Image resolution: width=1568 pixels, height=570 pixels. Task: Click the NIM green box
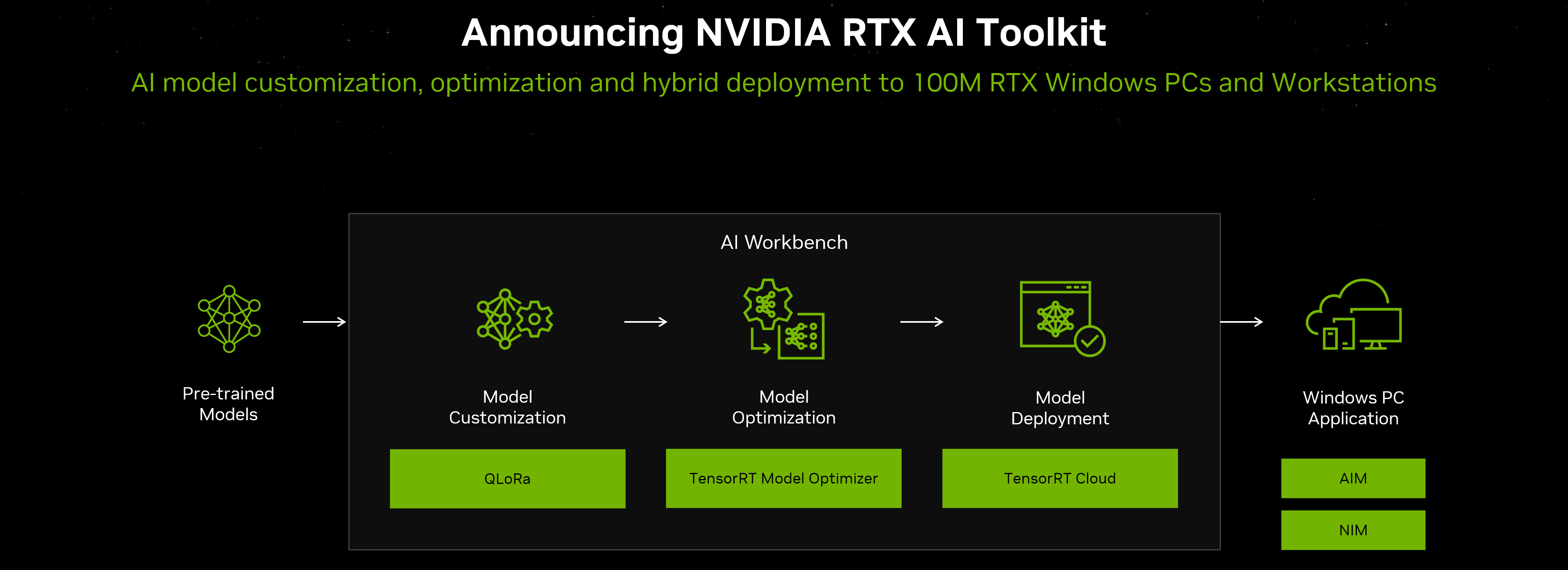(x=1352, y=530)
